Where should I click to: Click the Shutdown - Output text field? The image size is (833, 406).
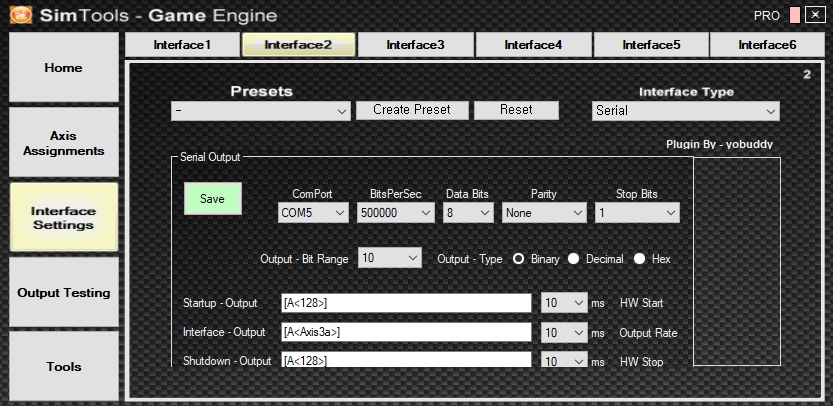tap(406, 359)
